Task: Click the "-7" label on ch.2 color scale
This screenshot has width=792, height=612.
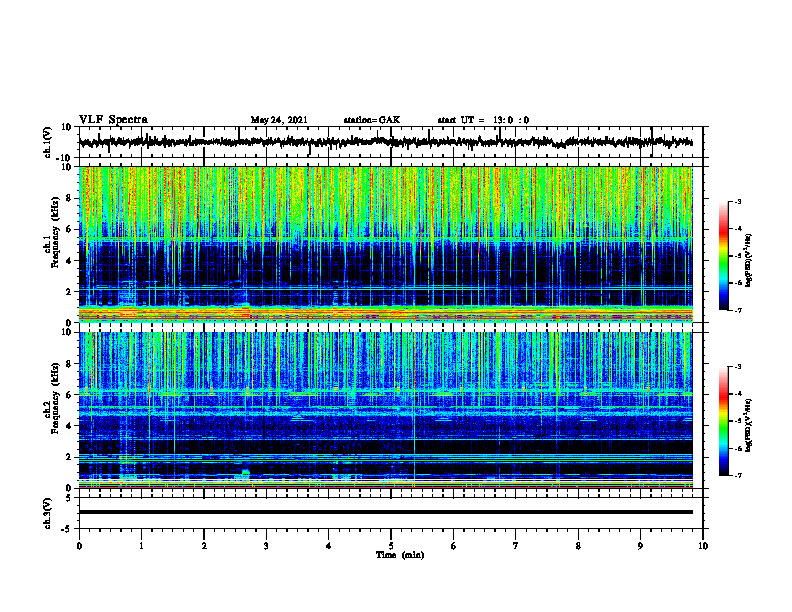Action: pos(737,475)
